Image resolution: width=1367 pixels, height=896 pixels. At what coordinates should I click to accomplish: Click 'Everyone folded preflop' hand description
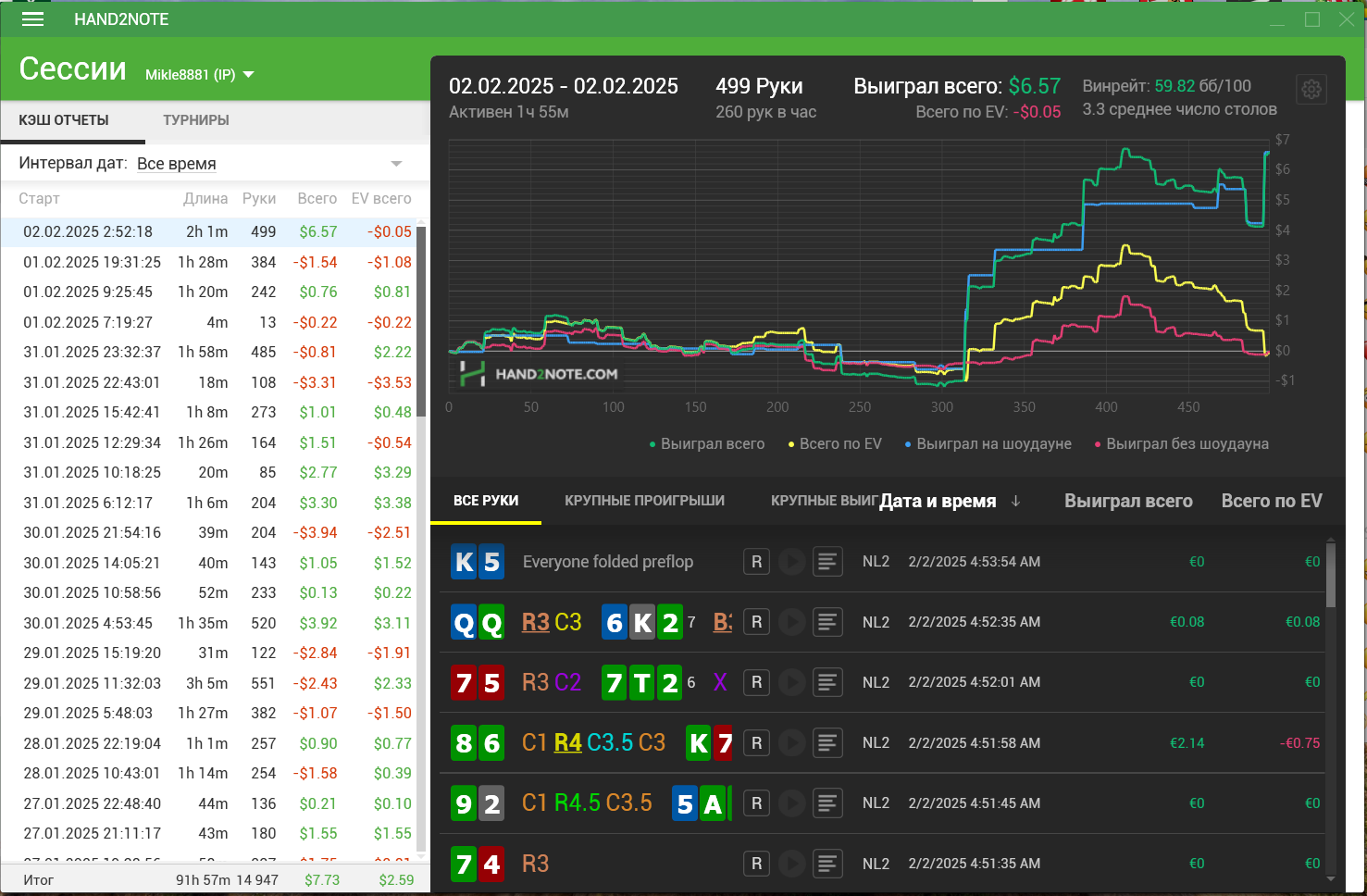coord(607,562)
